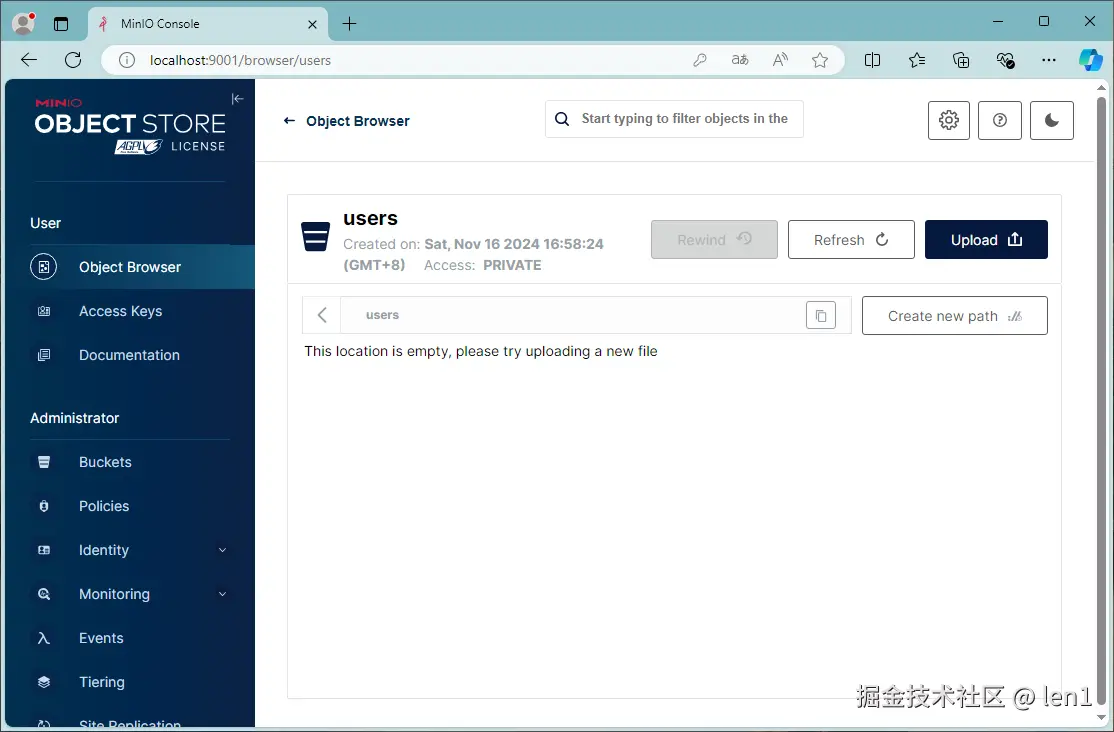Select the MinIO Console tab
The image size is (1114, 732).
[x=207, y=24]
